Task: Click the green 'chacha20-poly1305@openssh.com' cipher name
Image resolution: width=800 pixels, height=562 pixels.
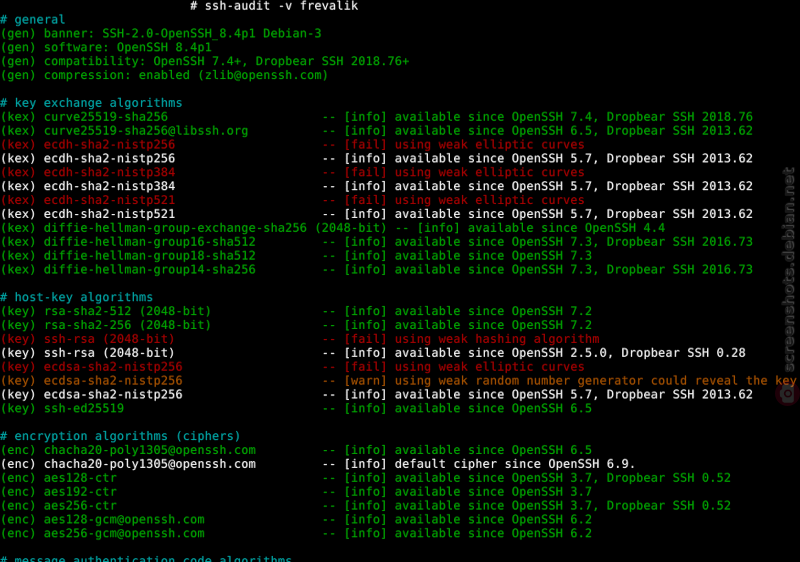Action: (x=149, y=450)
